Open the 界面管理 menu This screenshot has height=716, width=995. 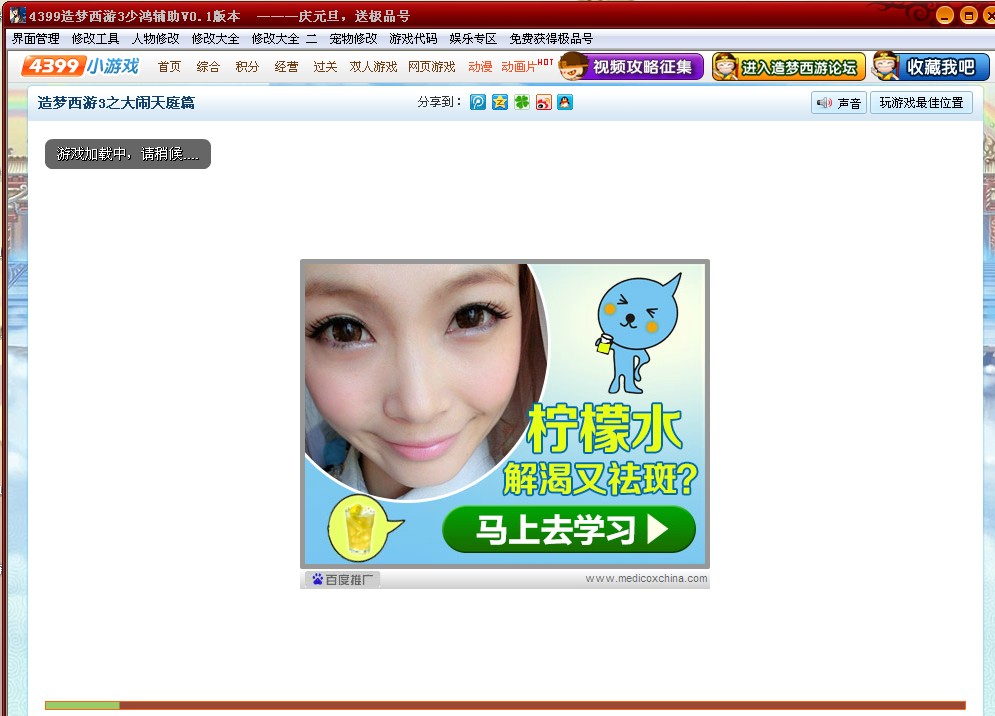click(x=36, y=39)
